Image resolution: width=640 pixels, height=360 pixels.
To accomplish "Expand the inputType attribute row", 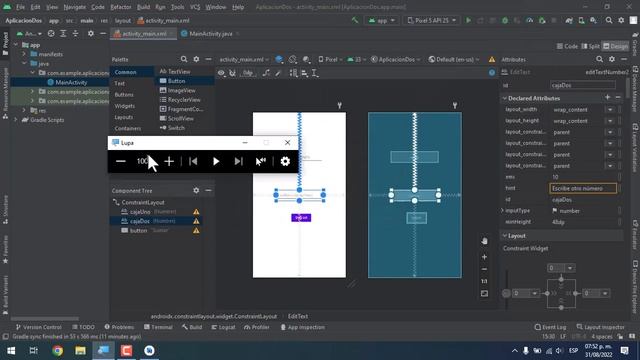I will click(503, 210).
